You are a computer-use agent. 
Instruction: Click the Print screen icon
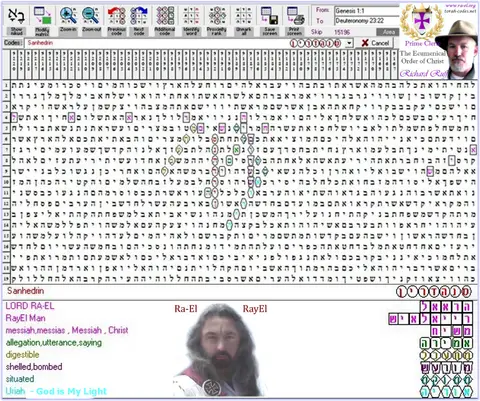pyautogui.click(x=295, y=21)
